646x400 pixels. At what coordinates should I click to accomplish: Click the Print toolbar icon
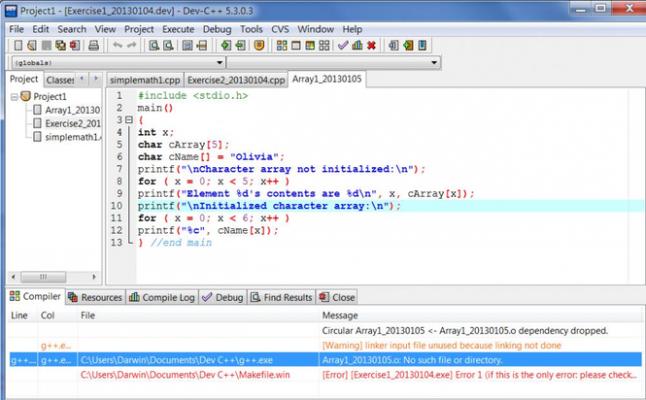(94, 45)
